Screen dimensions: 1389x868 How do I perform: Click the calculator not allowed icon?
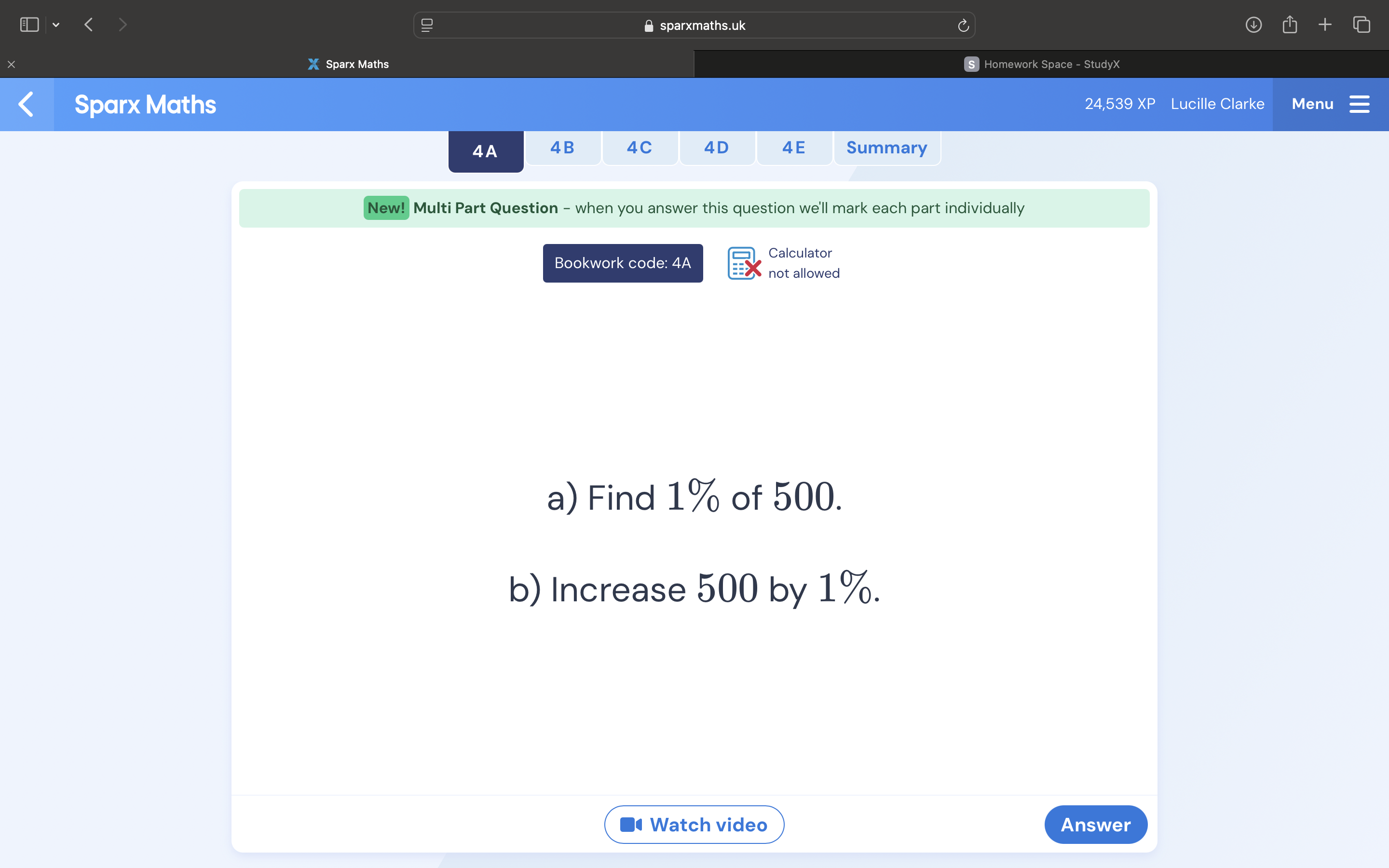tap(744, 263)
